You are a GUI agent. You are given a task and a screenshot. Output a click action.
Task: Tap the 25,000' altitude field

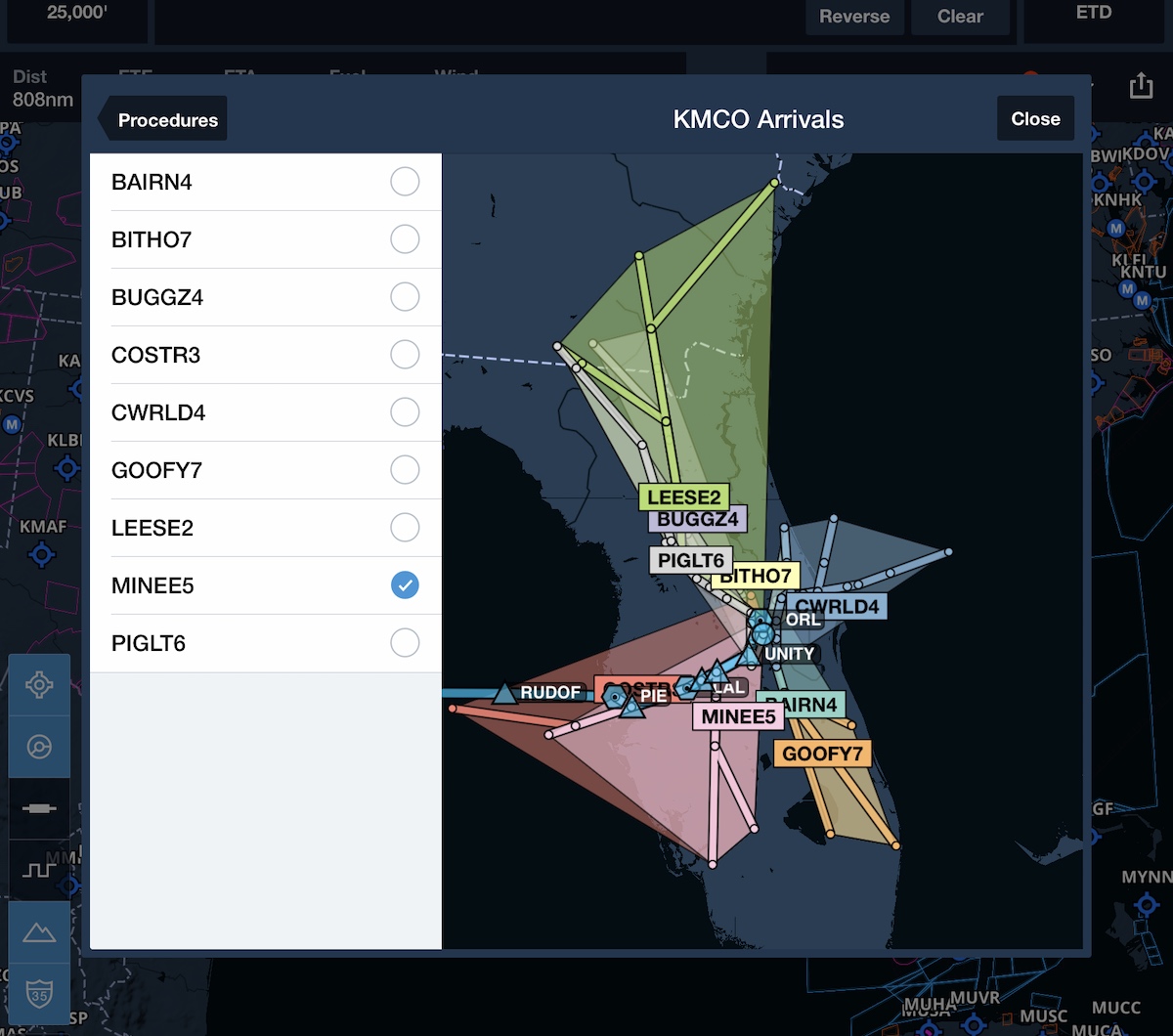[x=77, y=14]
